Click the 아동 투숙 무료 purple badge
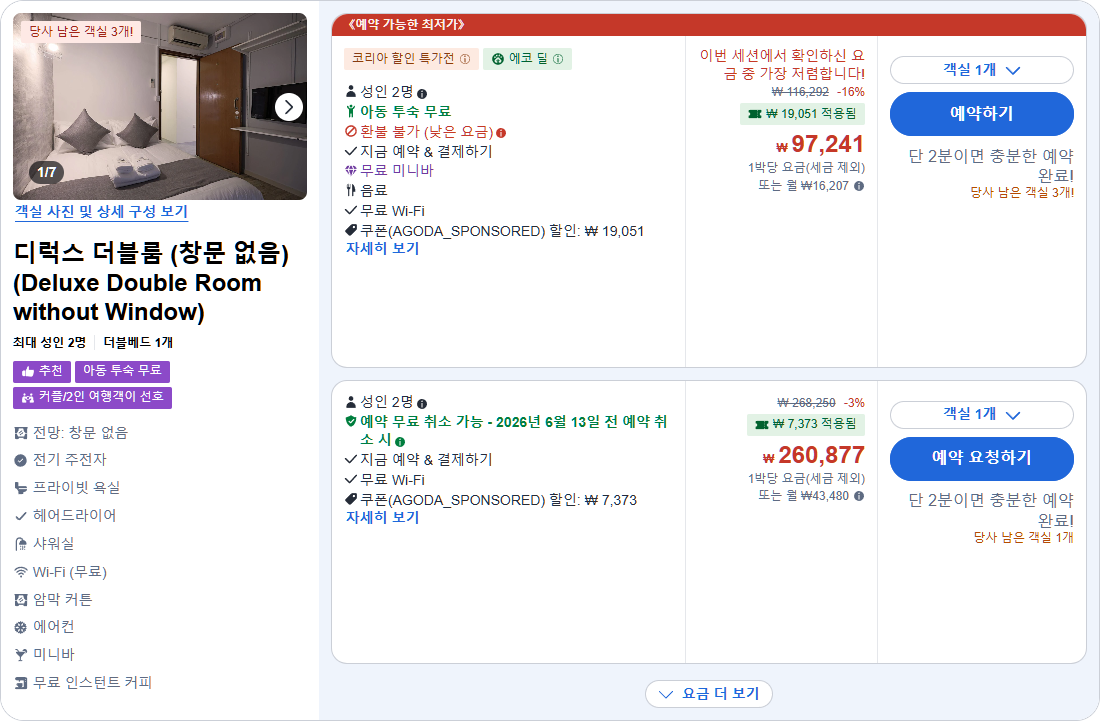Screen dimensions: 1100x721 [122, 371]
